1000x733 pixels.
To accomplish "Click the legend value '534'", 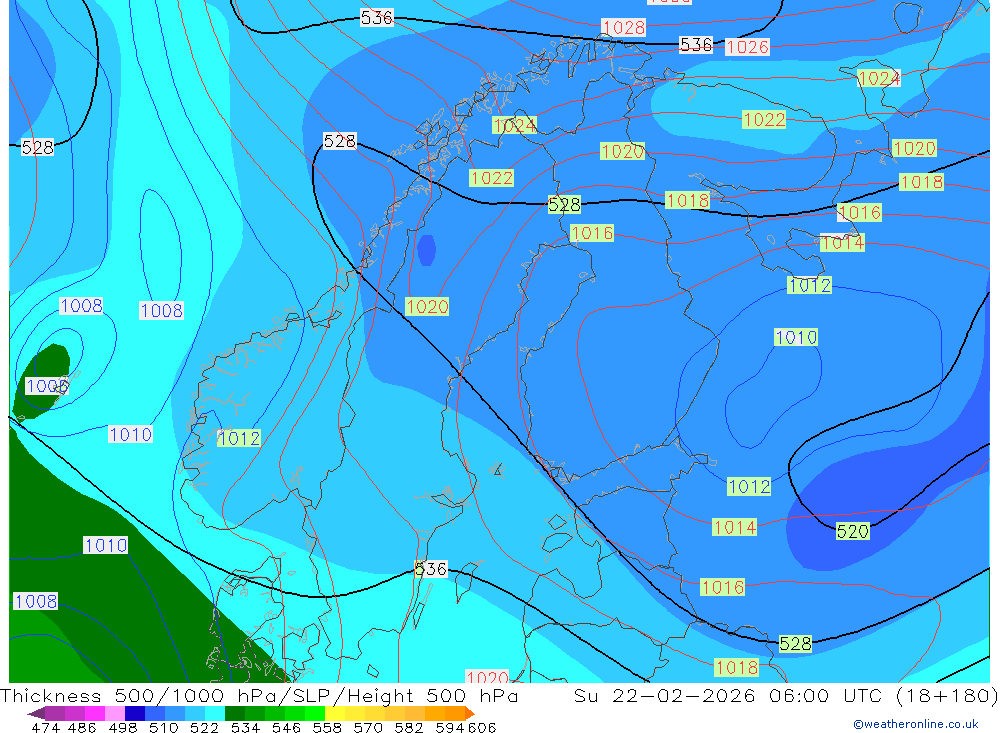I will (245, 727).
